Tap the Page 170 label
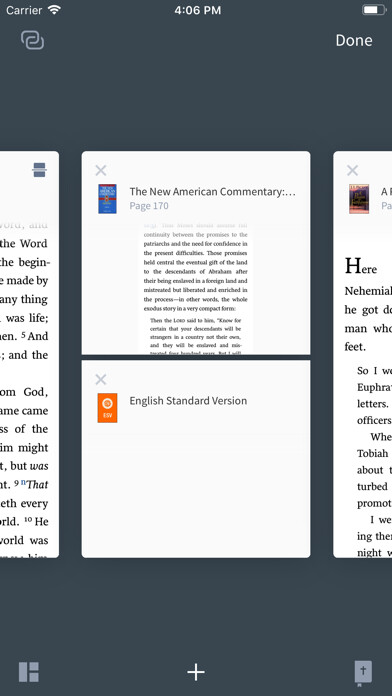Image resolution: width=392 pixels, height=696 pixels. point(149,206)
